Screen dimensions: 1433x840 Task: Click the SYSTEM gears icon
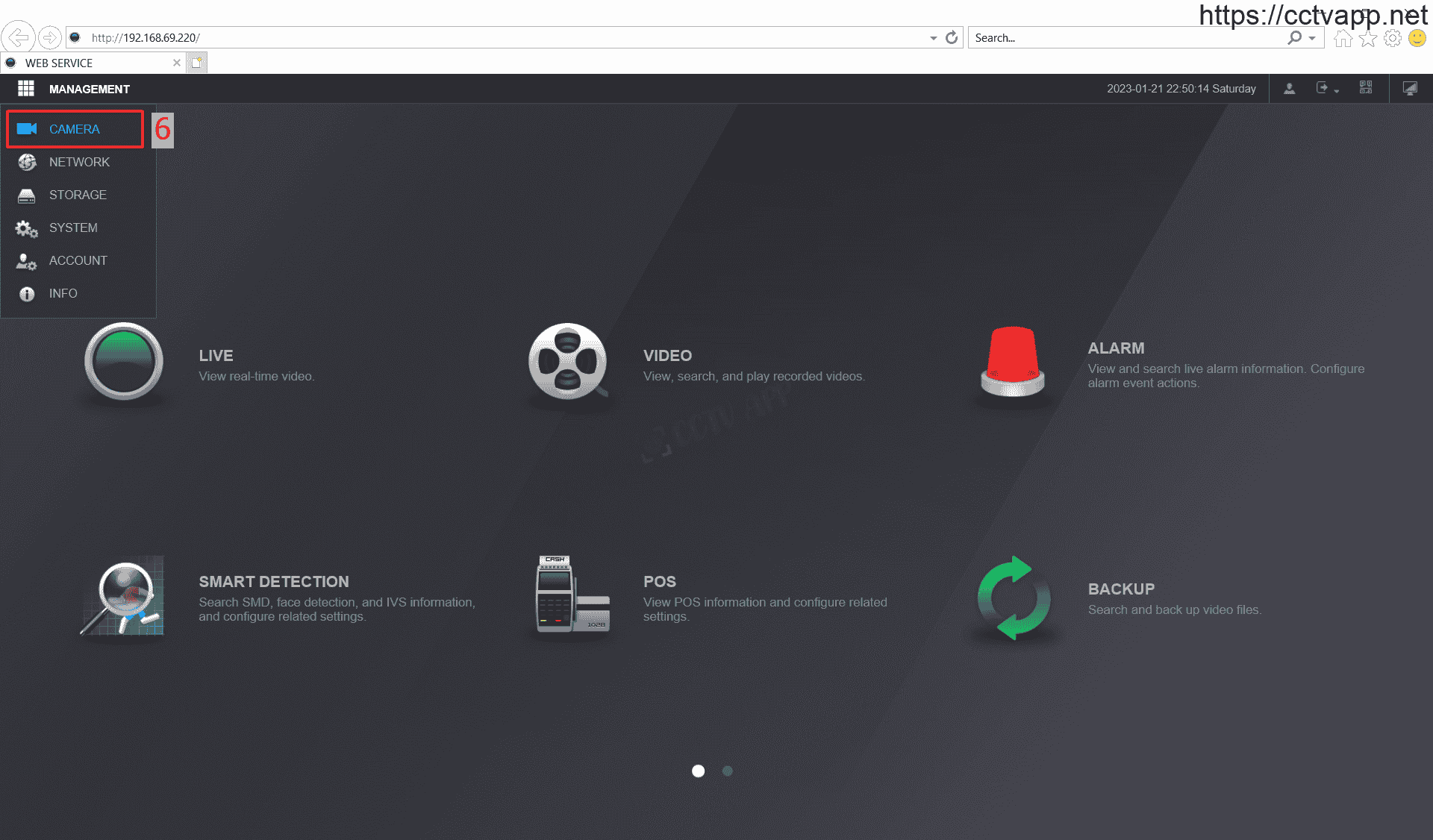[x=27, y=228]
